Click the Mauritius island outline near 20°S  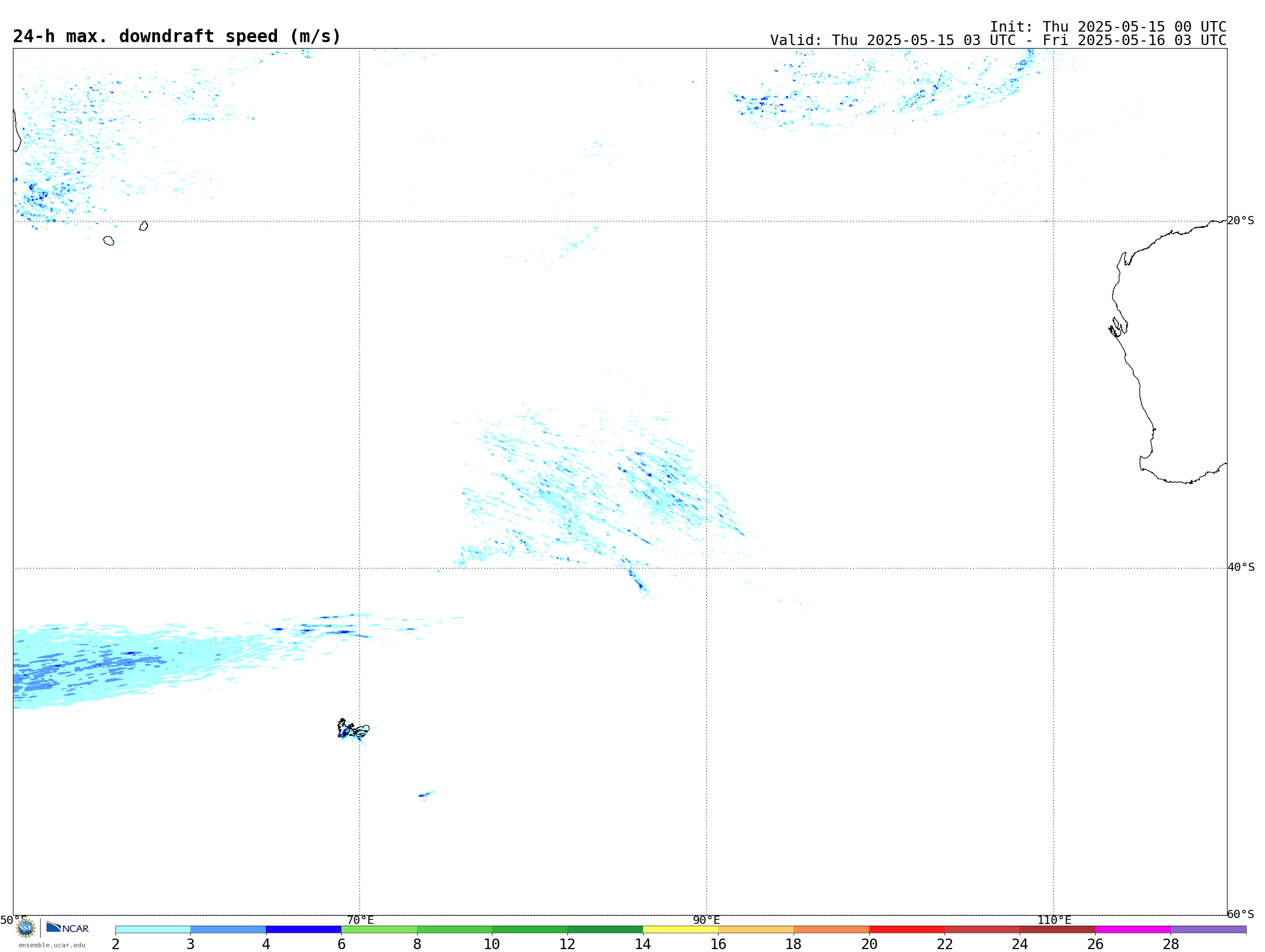[x=143, y=226]
